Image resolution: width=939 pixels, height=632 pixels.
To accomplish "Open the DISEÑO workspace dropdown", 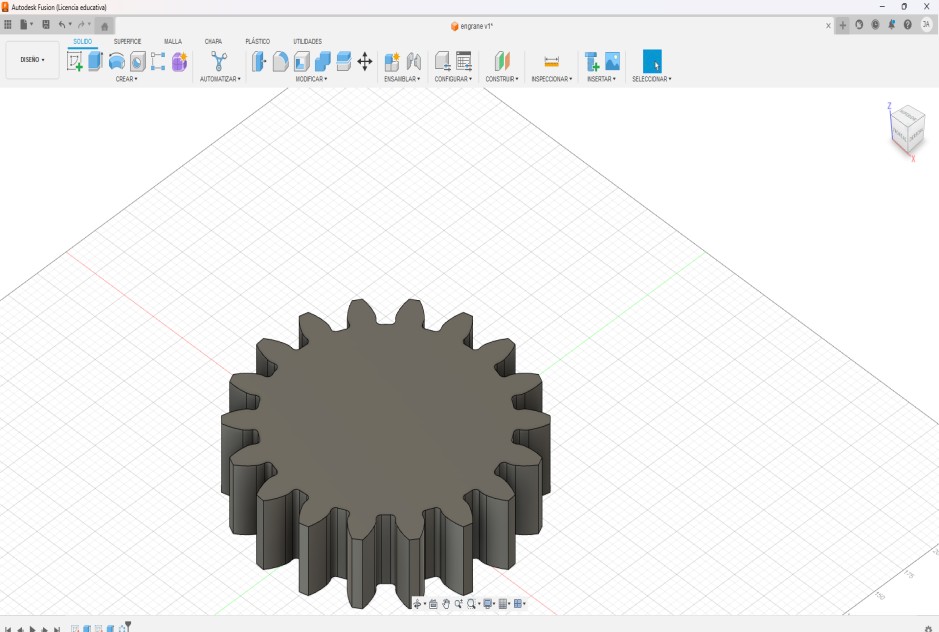I will [32, 60].
